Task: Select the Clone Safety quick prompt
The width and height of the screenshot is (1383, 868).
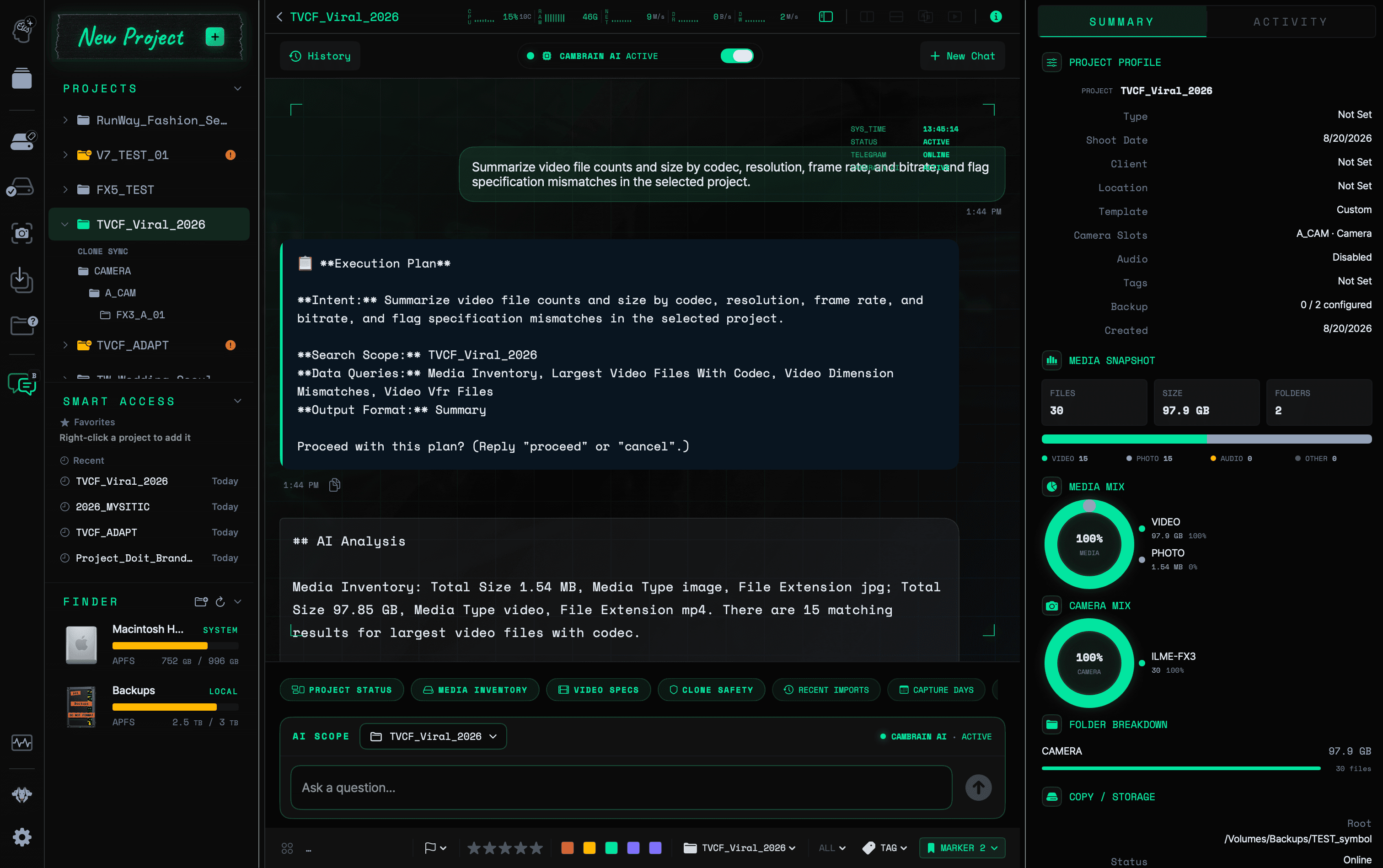Action: click(711, 690)
